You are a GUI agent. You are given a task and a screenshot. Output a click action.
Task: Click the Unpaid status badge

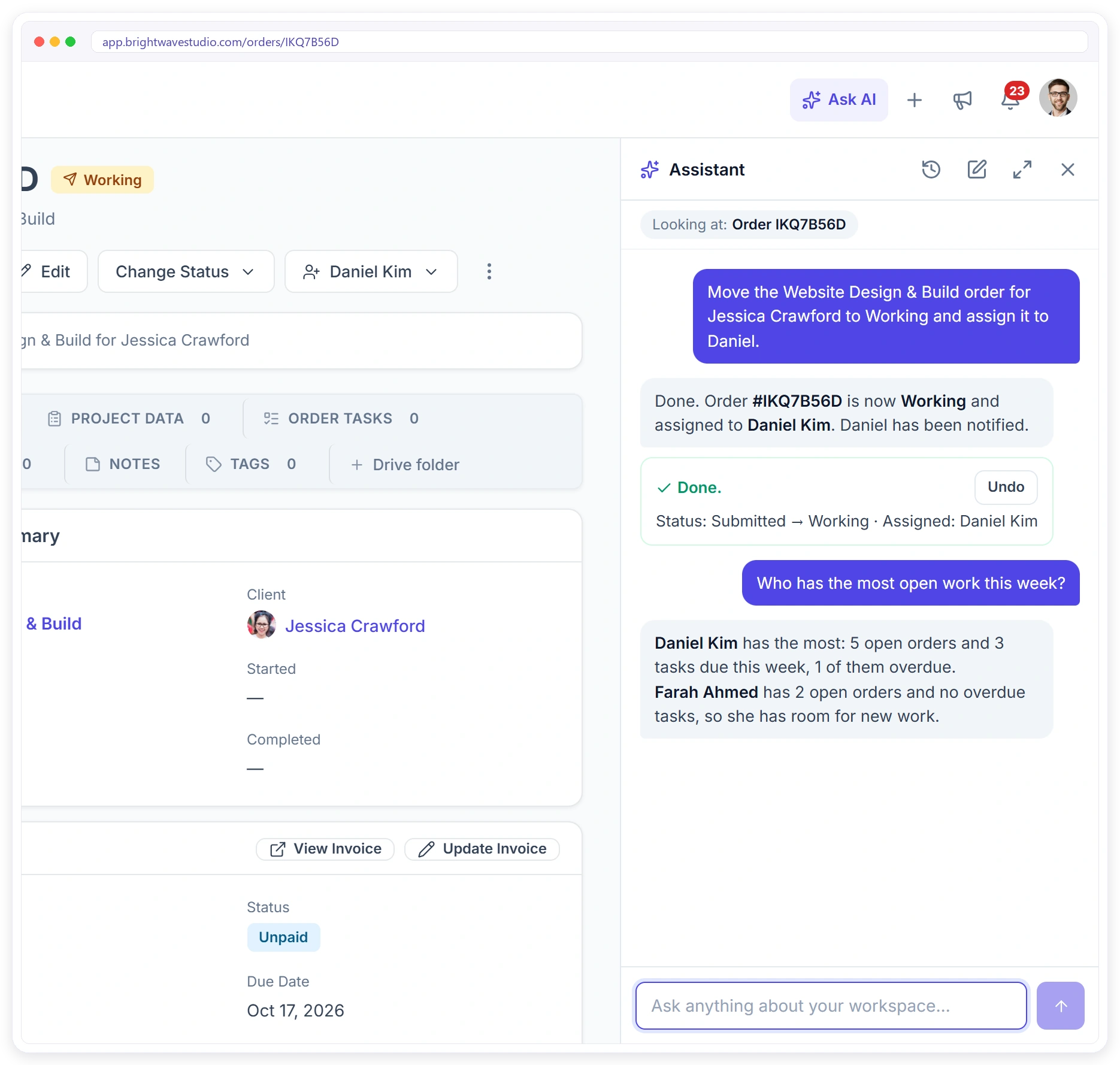[283, 937]
